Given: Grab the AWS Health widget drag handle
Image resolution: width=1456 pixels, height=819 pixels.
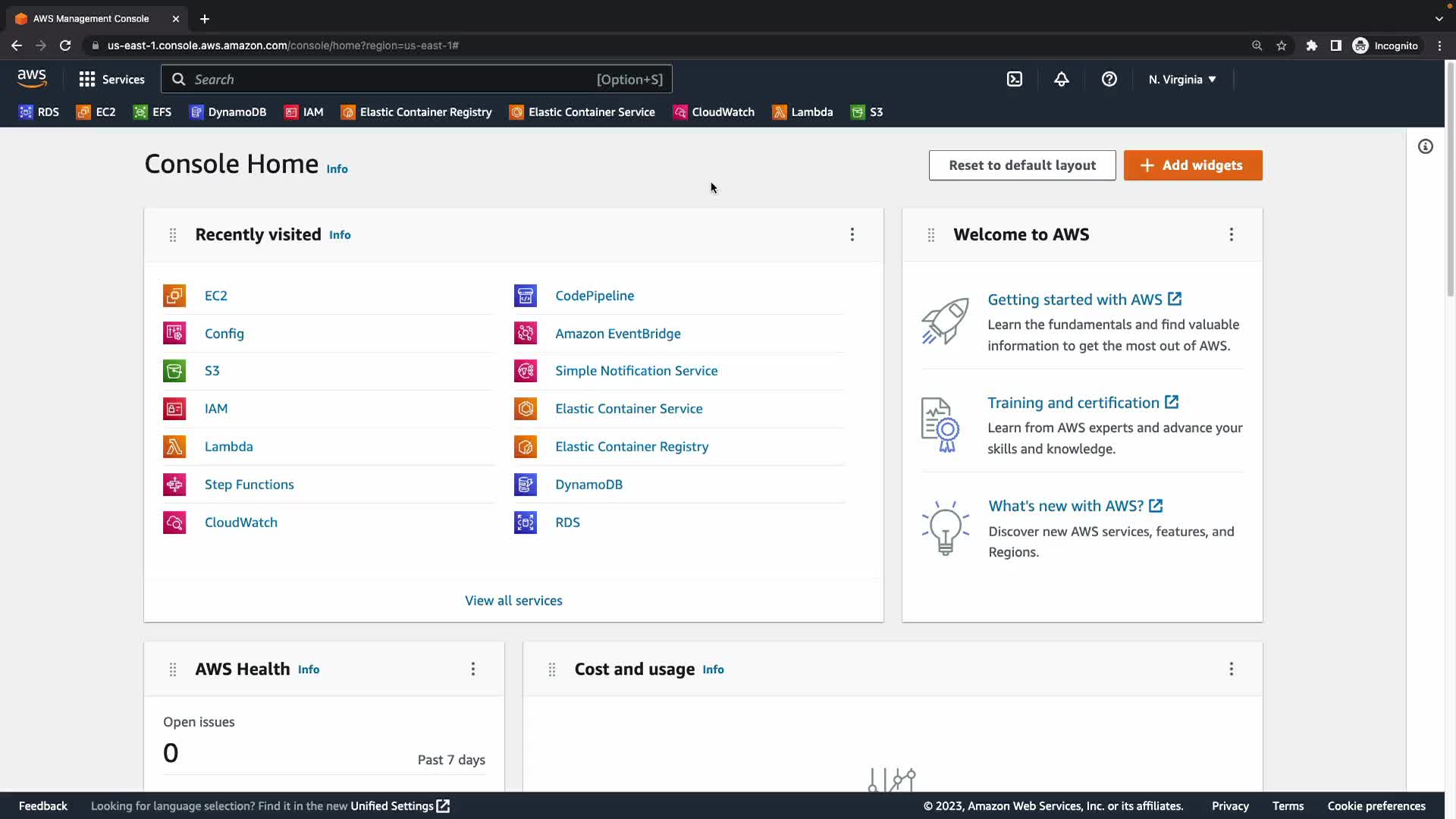Looking at the screenshot, I should coord(173,670).
